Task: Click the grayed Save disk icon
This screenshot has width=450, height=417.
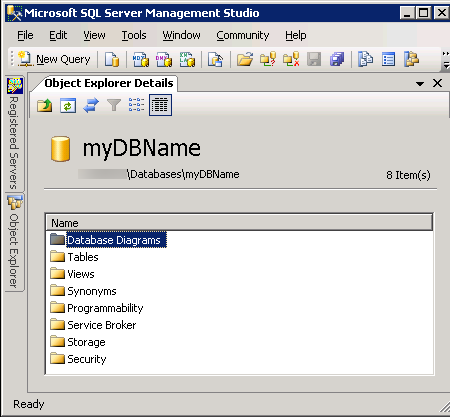Action: (314, 59)
